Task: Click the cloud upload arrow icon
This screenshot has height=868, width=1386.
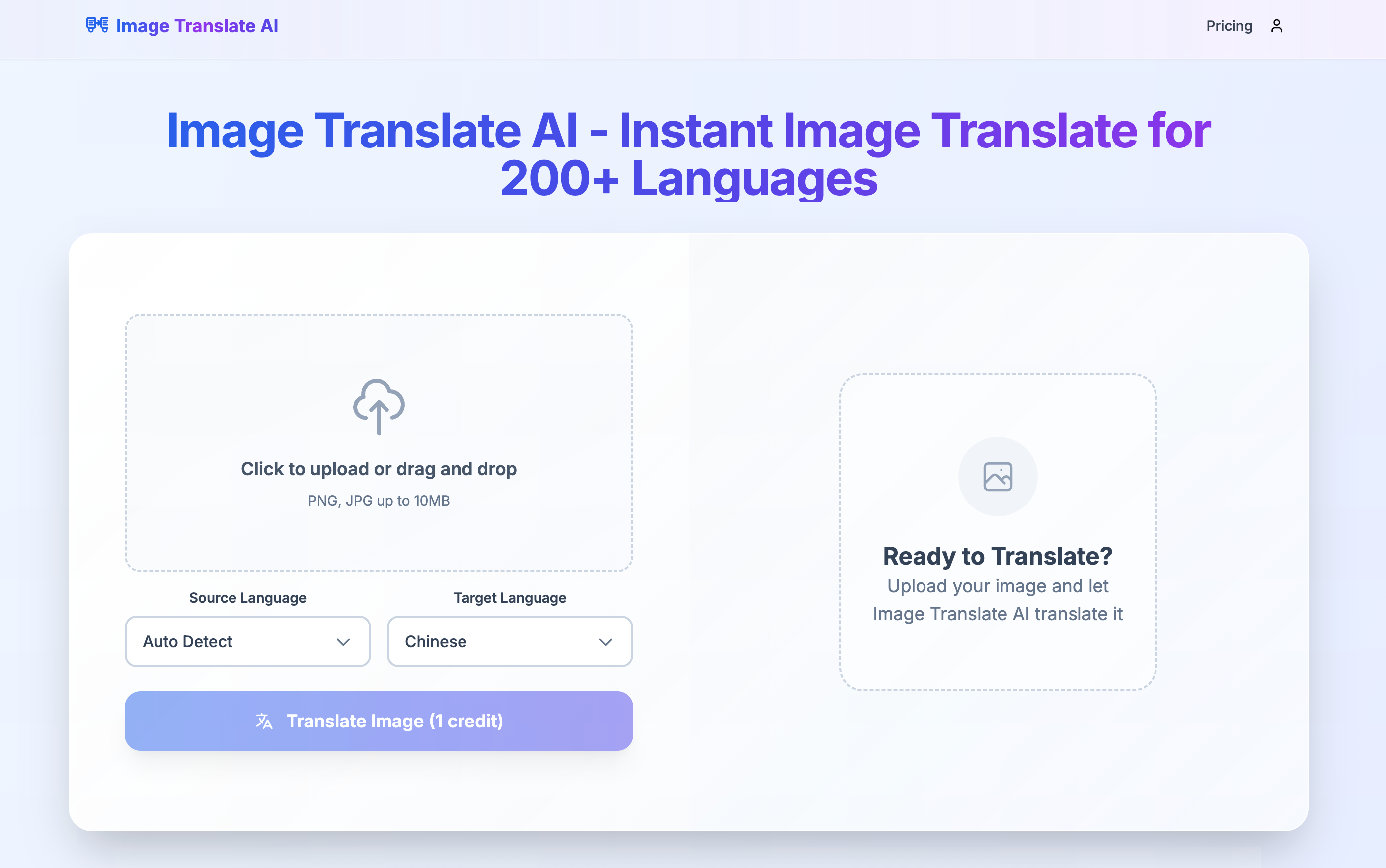Action: (379, 407)
